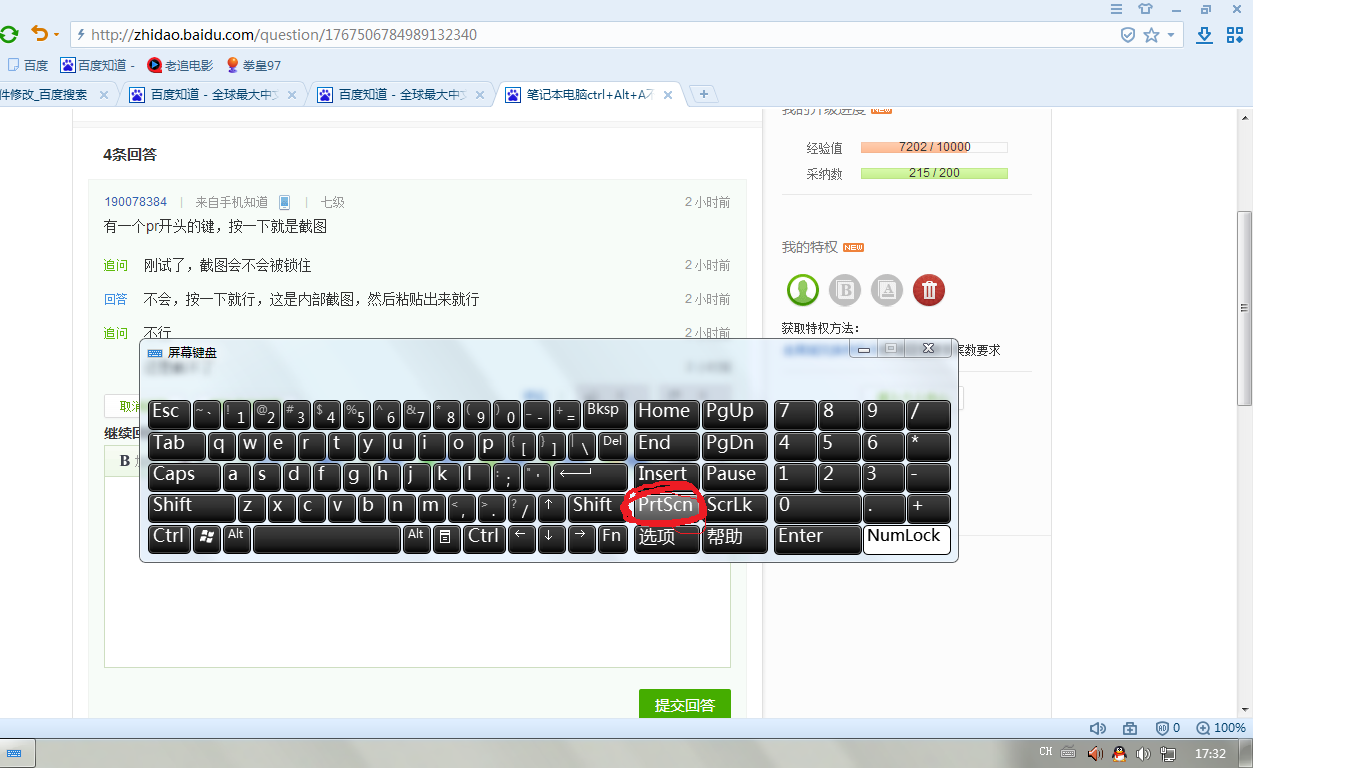Image resolution: width=1366 pixels, height=780 pixels.
Task: Click the browser refresh icon
Action: pos(9,34)
